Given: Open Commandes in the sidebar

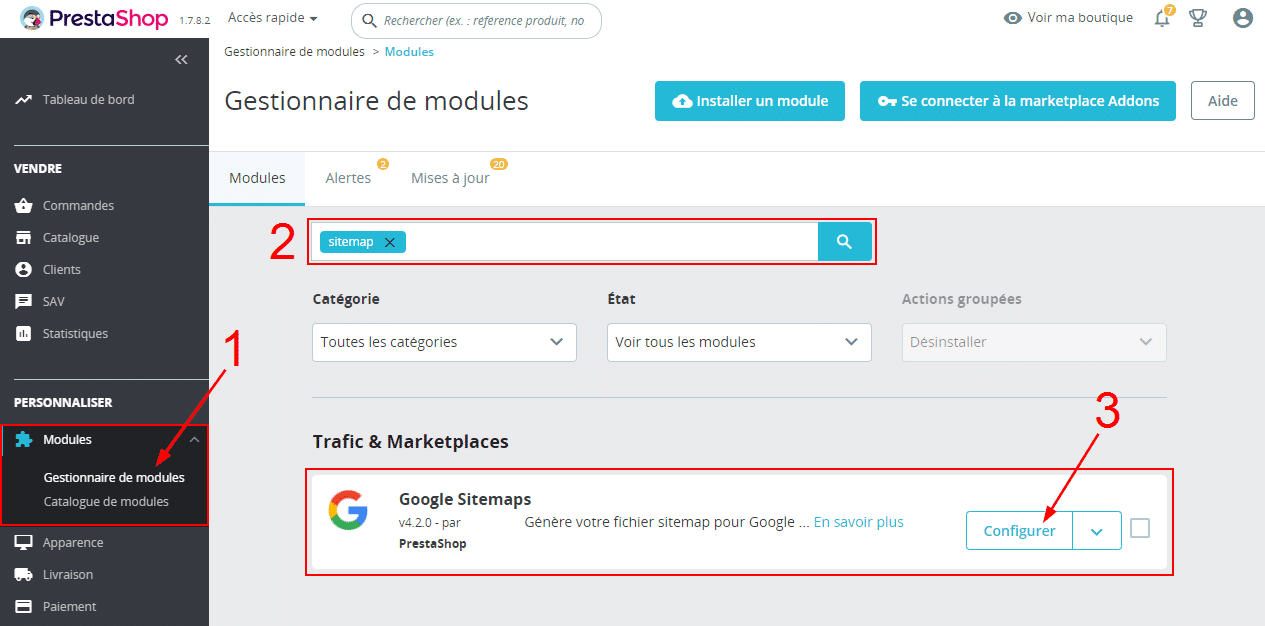Looking at the screenshot, I should pyautogui.click(x=78, y=205).
